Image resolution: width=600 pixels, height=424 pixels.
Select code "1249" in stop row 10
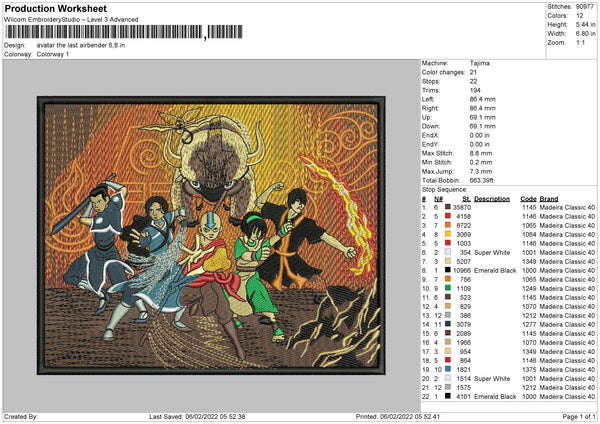529,288
